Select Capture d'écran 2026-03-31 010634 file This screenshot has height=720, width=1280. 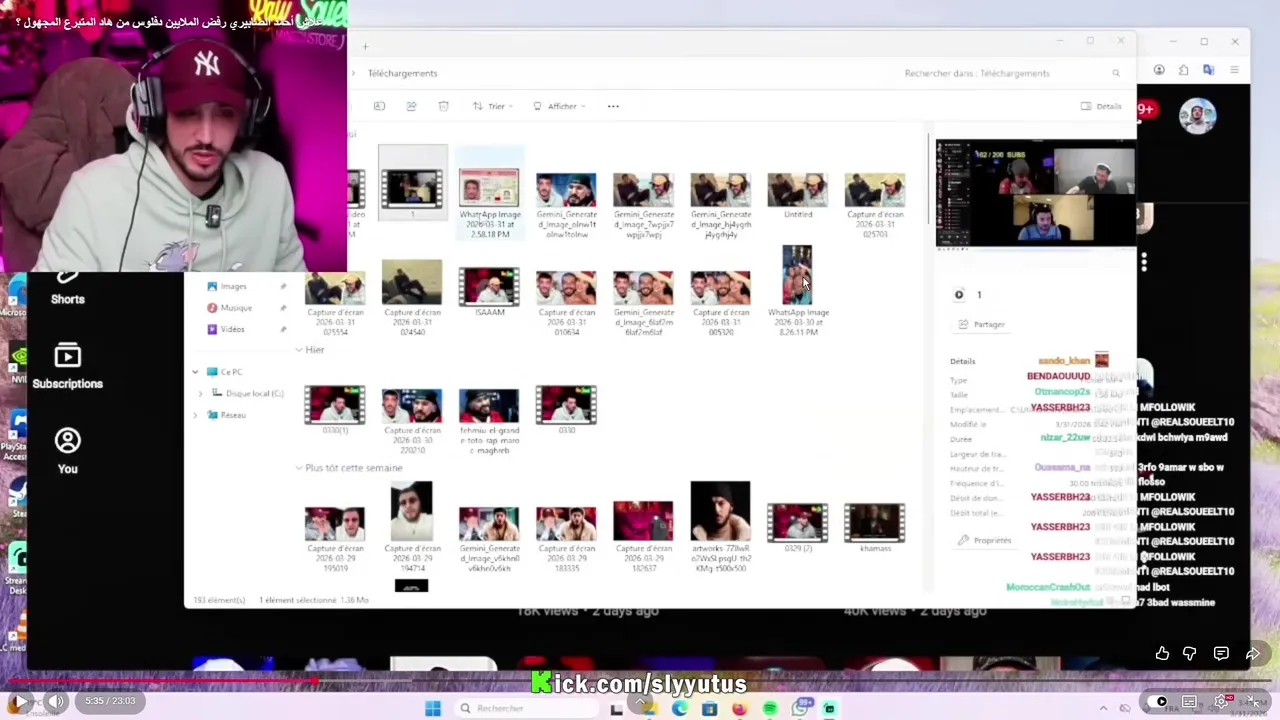click(566, 302)
